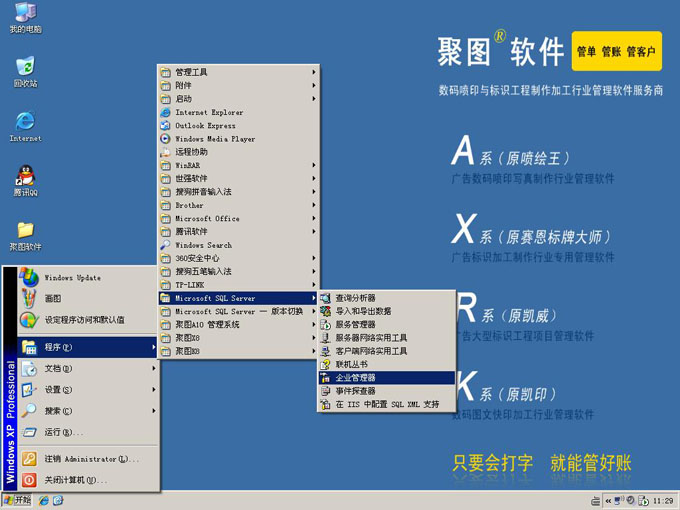680x510 pixels.
Task: Click the 服务器网络实用工具 icon
Action: tap(325, 338)
